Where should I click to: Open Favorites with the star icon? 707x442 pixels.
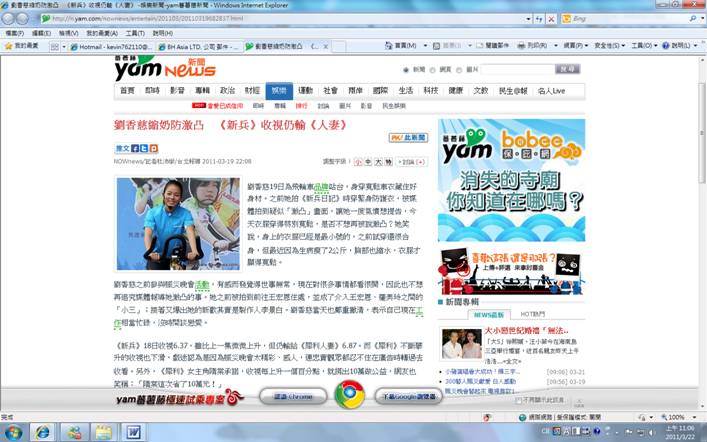click(8, 46)
